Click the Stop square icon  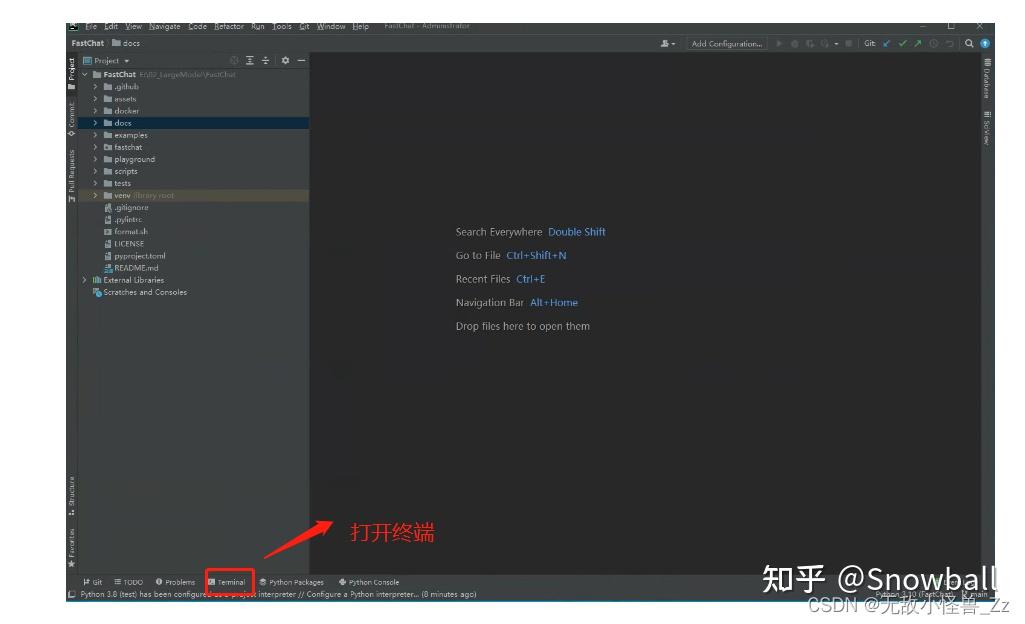(x=849, y=44)
